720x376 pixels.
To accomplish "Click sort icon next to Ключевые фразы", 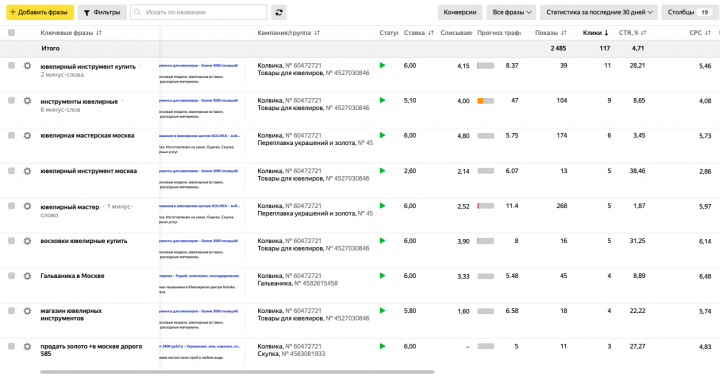I will pos(99,33).
